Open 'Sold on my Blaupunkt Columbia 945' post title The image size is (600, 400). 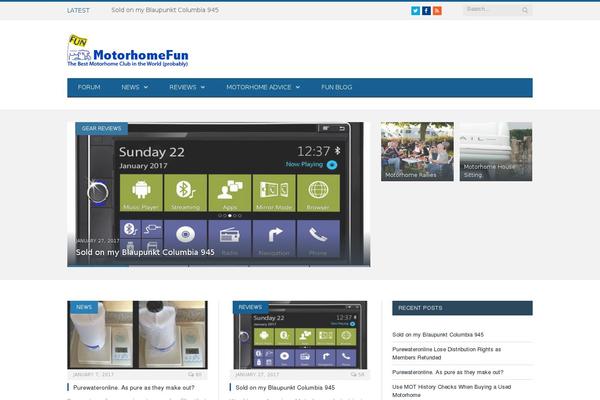285,388
